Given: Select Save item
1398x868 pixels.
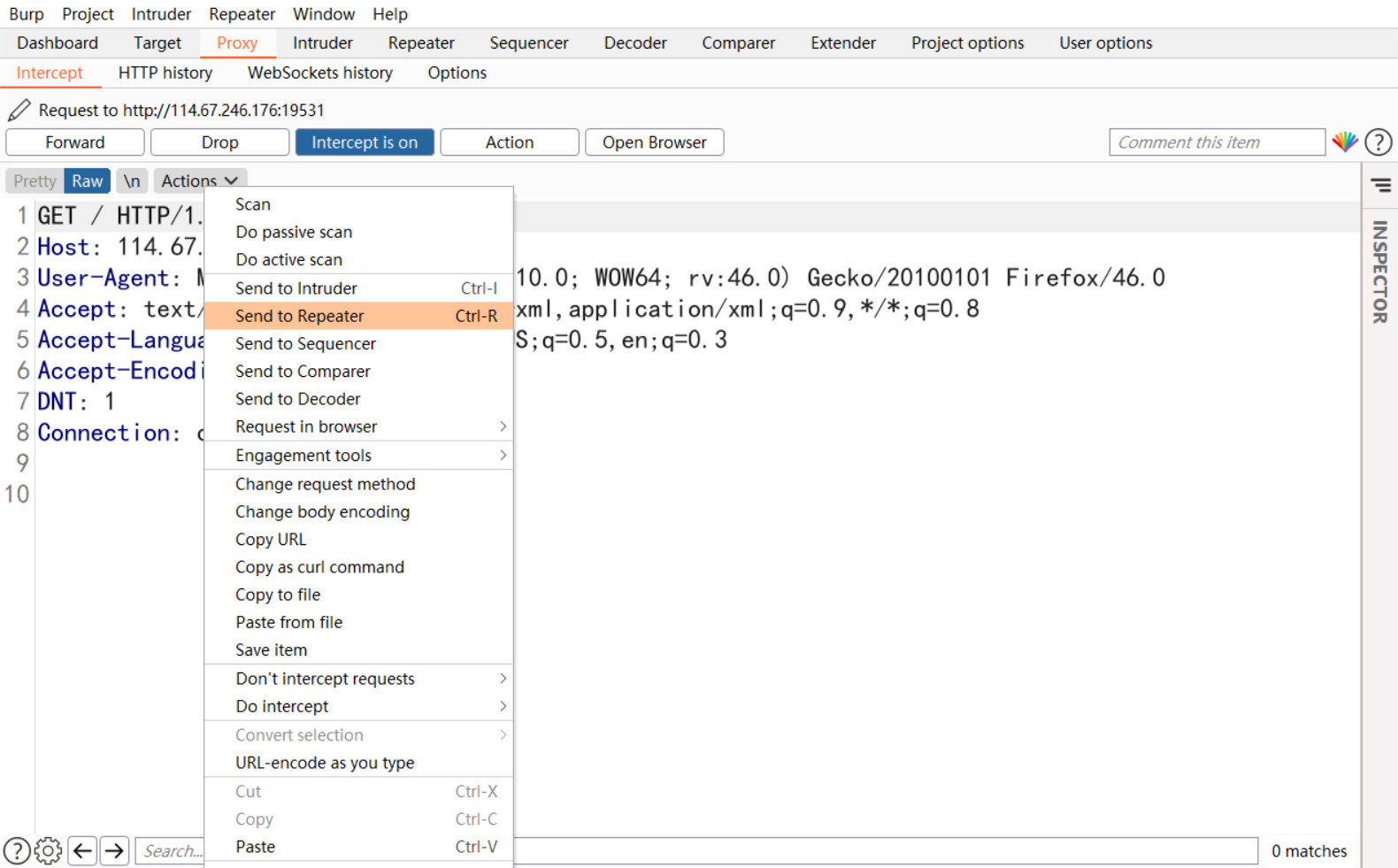Looking at the screenshot, I should [x=358, y=649].
